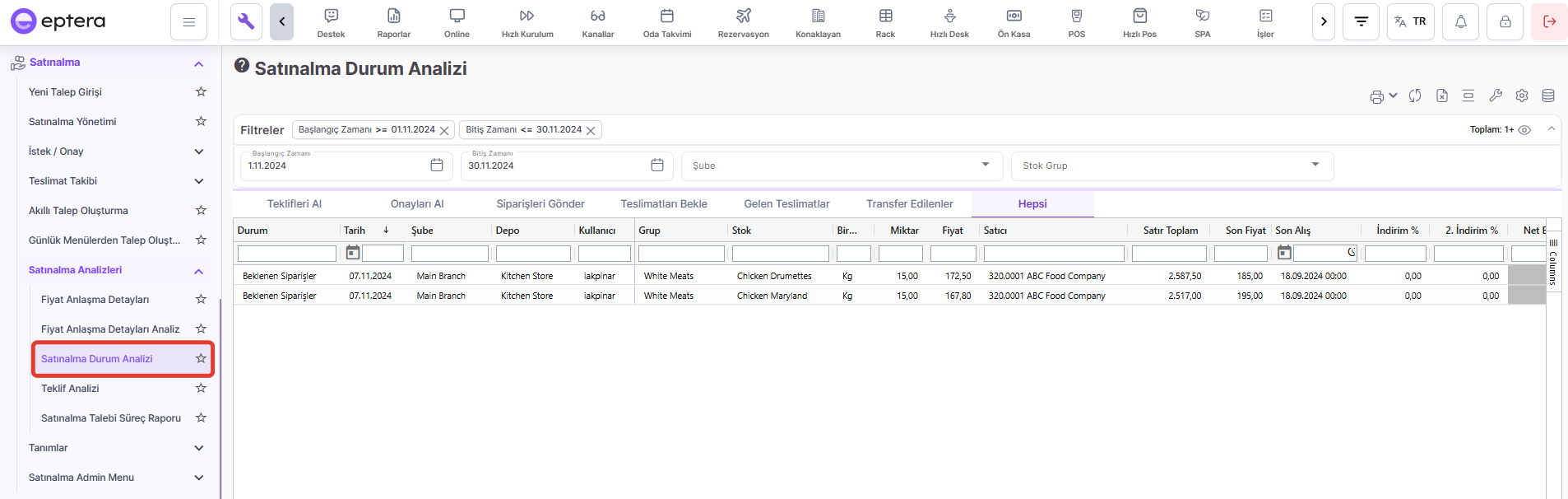Select the Teklifleri Al tab
The image size is (1568, 499).
[x=294, y=204]
